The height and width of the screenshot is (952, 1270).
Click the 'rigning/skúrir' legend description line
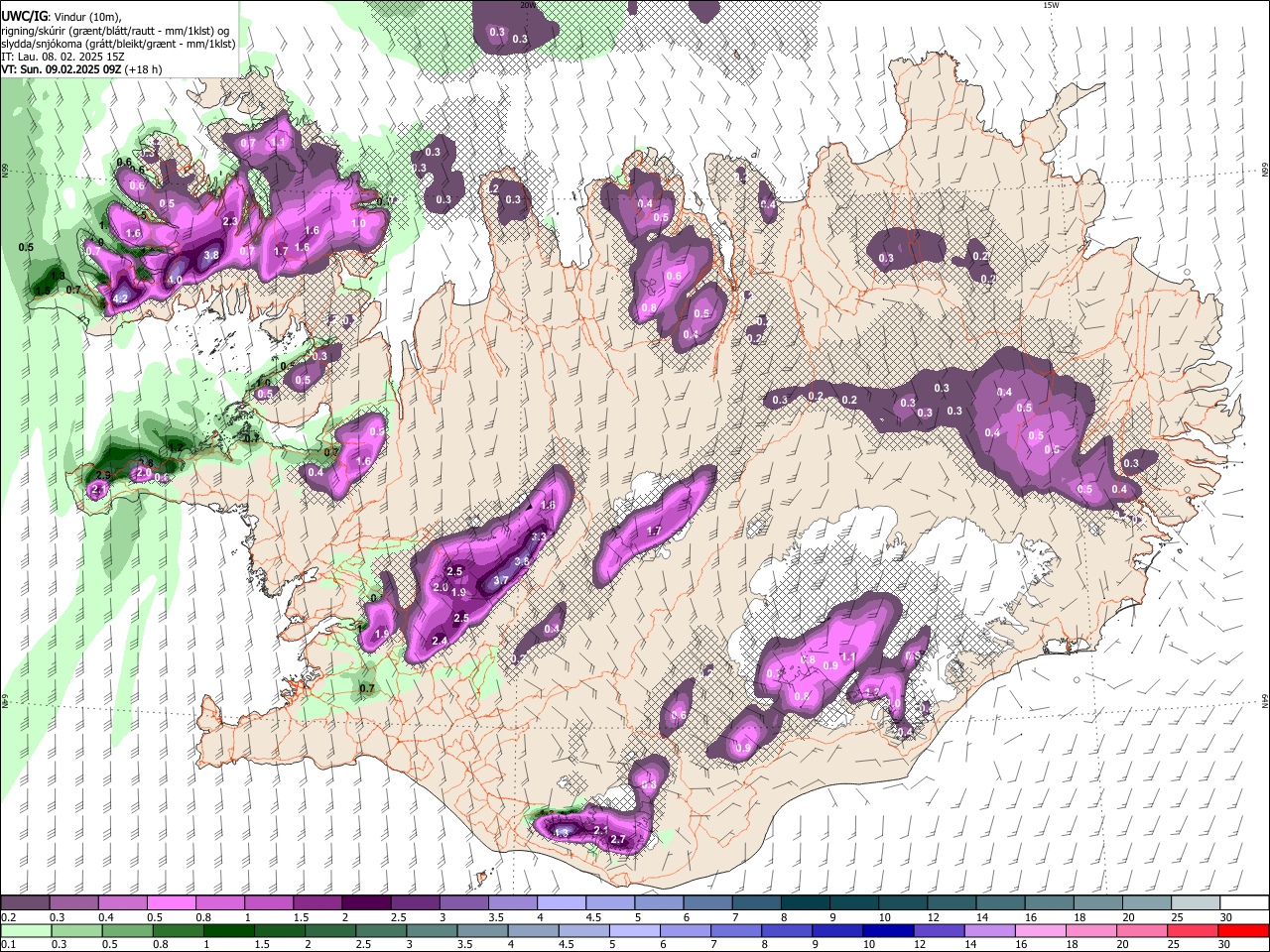point(115,30)
